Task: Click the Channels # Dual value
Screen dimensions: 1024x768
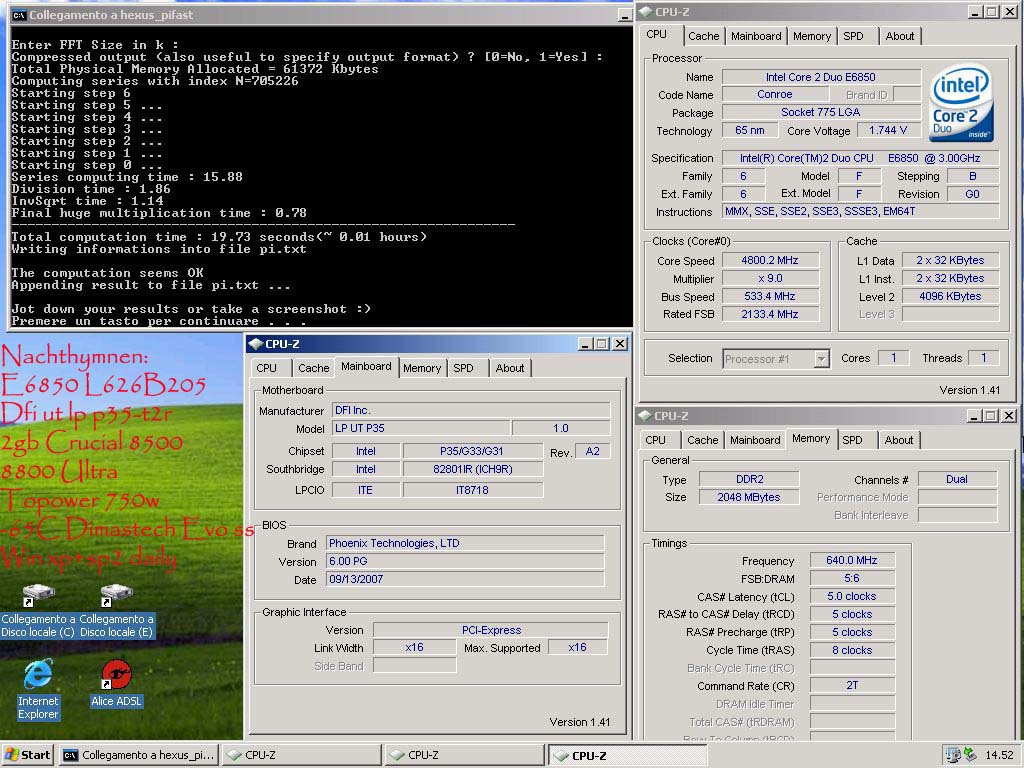Action: pyautogui.click(x=957, y=479)
